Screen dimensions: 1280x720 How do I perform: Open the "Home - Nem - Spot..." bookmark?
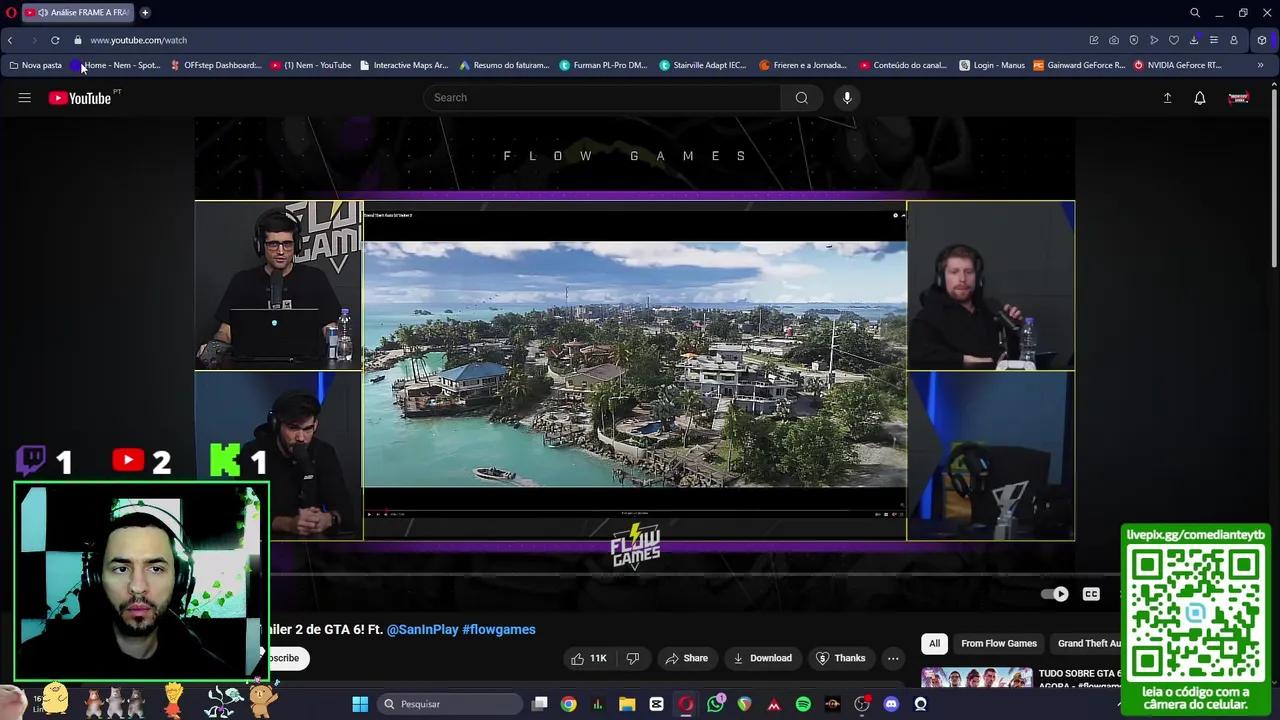point(115,65)
